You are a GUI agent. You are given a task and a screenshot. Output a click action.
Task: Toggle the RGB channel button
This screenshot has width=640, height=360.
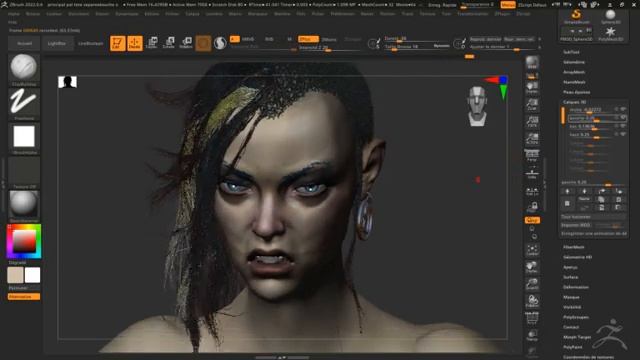pos(269,39)
